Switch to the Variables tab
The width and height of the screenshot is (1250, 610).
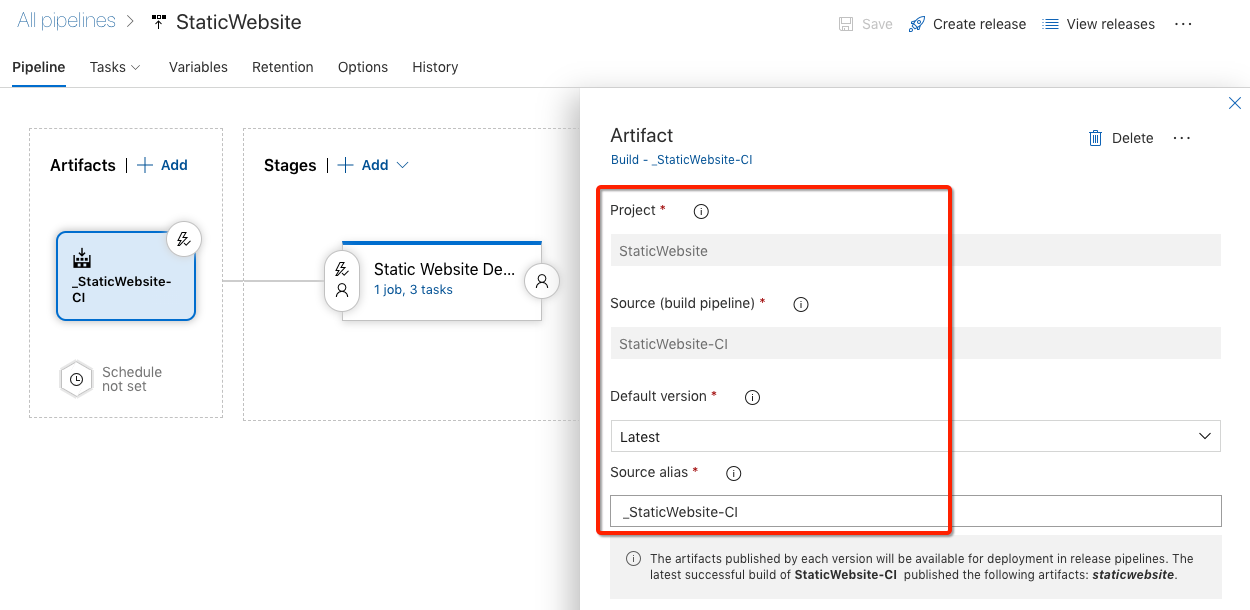(198, 67)
